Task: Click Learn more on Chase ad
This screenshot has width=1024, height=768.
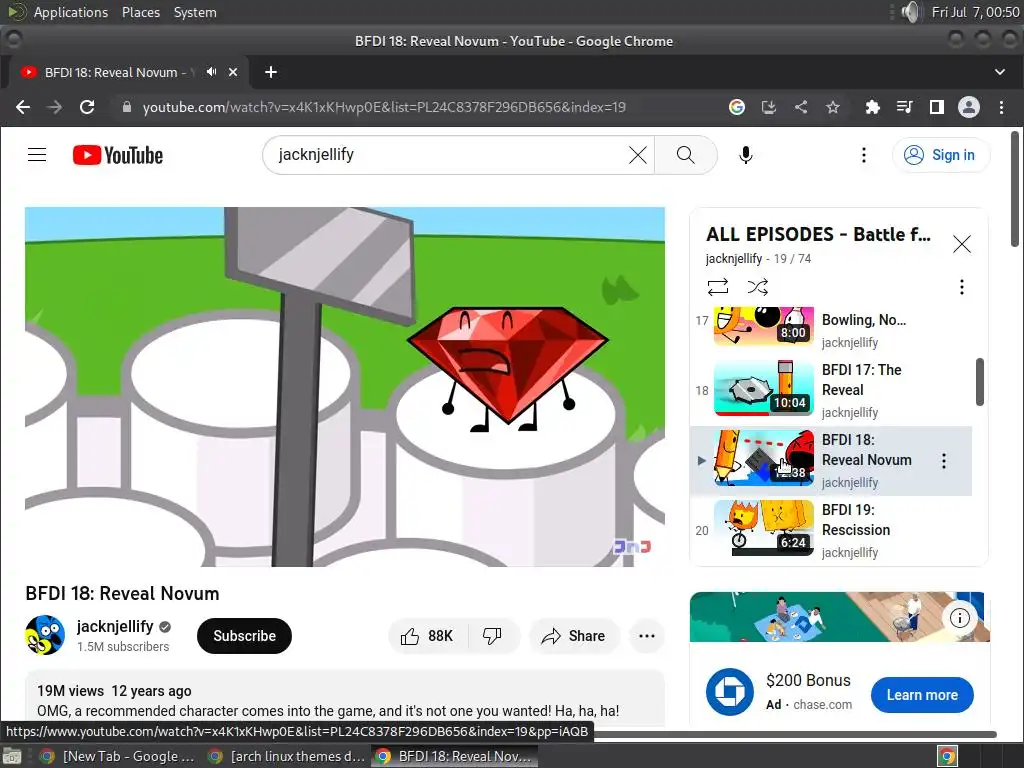Action: coord(921,695)
